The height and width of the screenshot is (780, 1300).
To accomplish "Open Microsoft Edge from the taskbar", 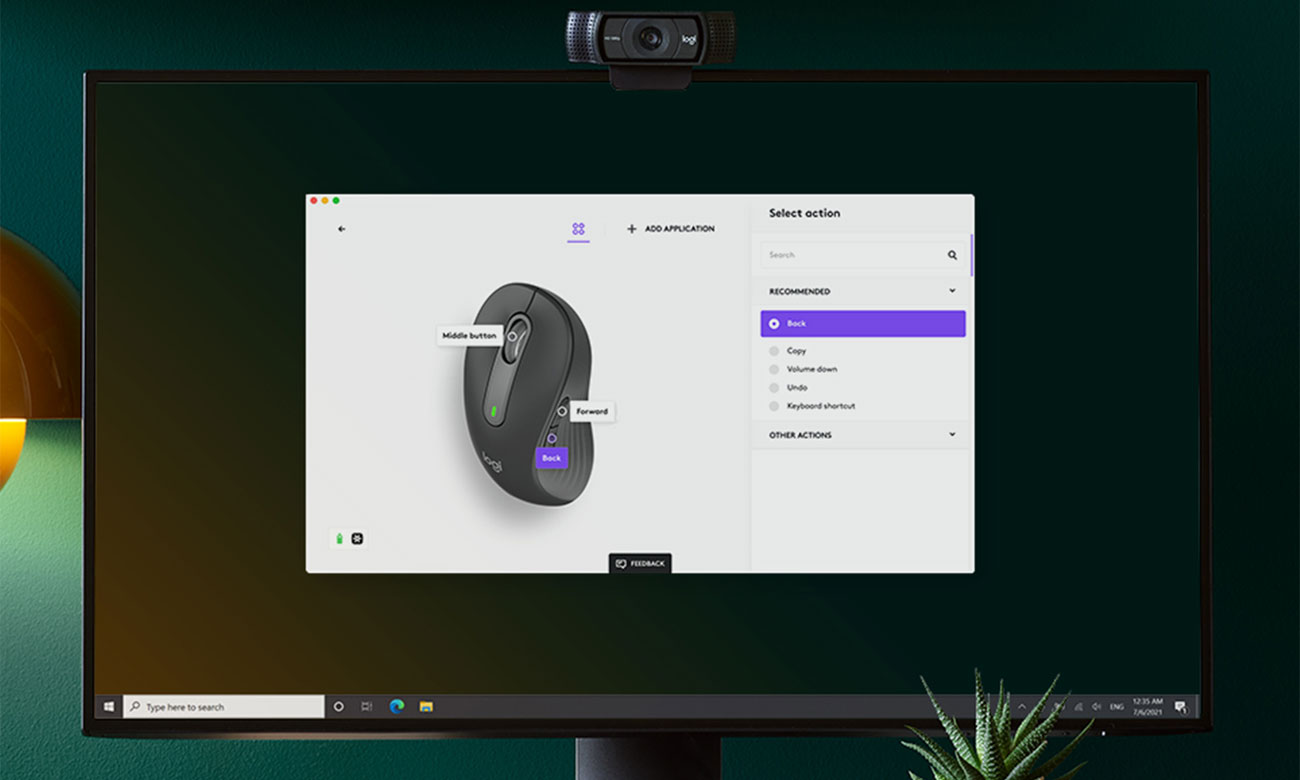I will [396, 707].
